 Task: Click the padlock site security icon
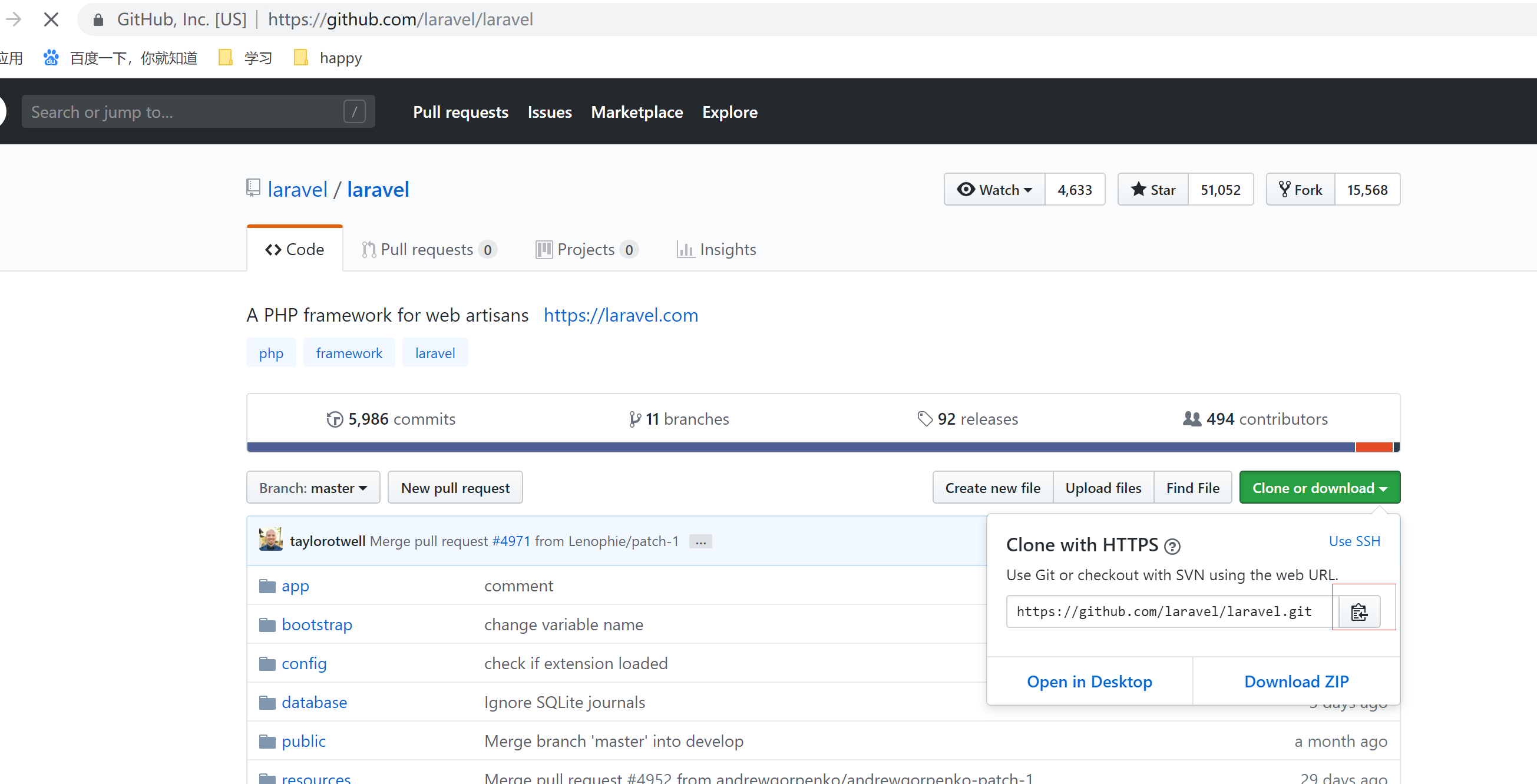98,19
